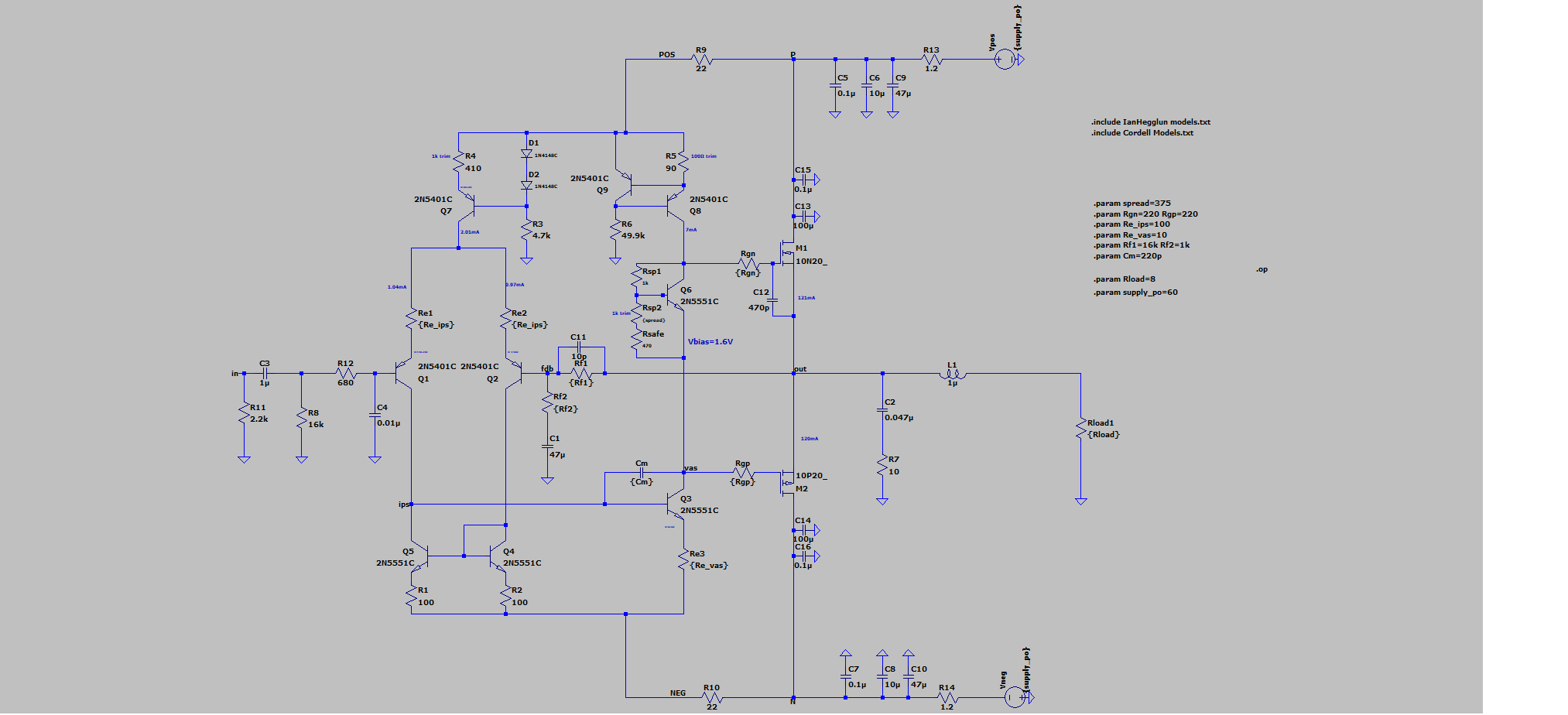Pick the R14 resistor on negative rail
Viewport: 1568px width, 715px height.
pos(947,697)
